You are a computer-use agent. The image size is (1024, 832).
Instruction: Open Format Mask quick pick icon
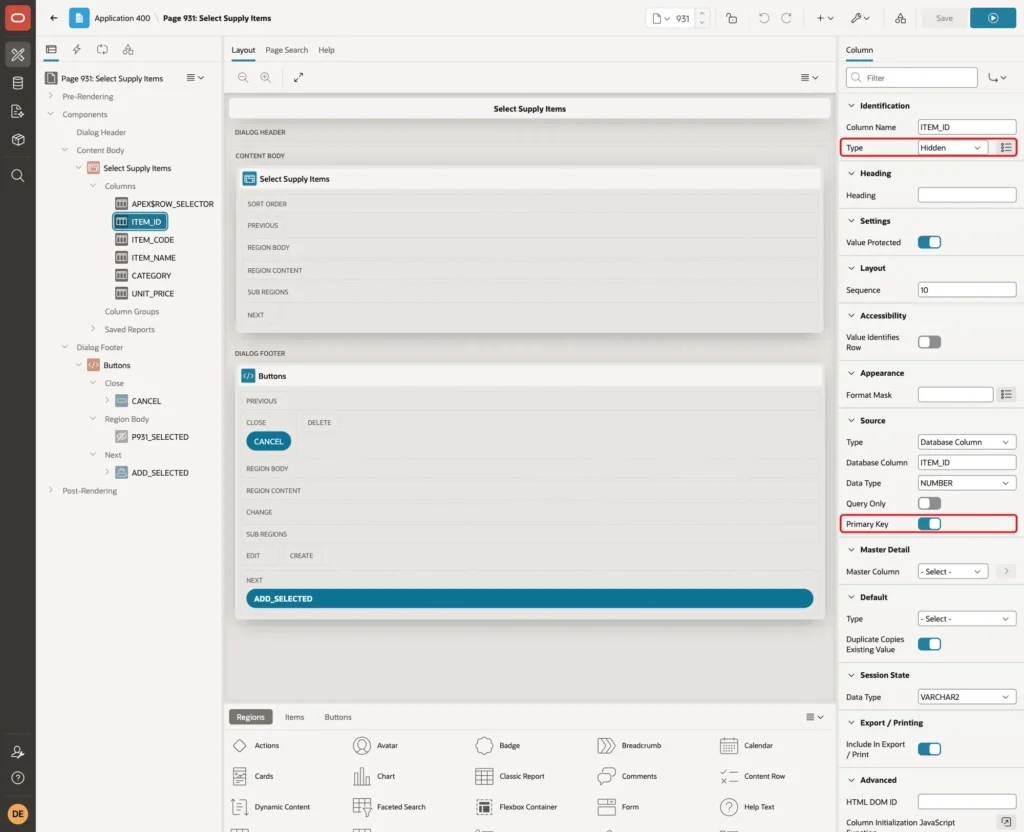click(1006, 394)
